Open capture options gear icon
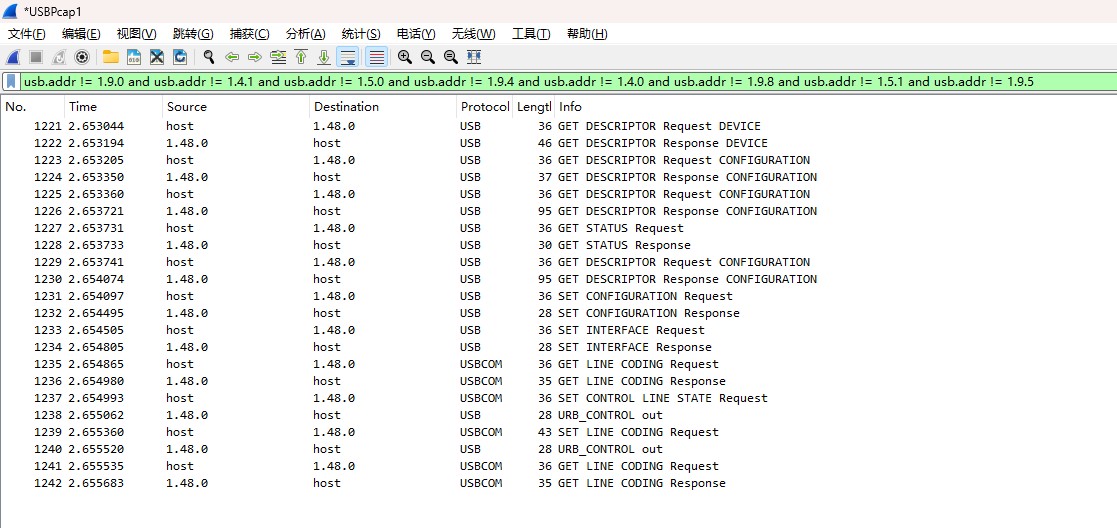The height and width of the screenshot is (528, 1117). point(82,57)
